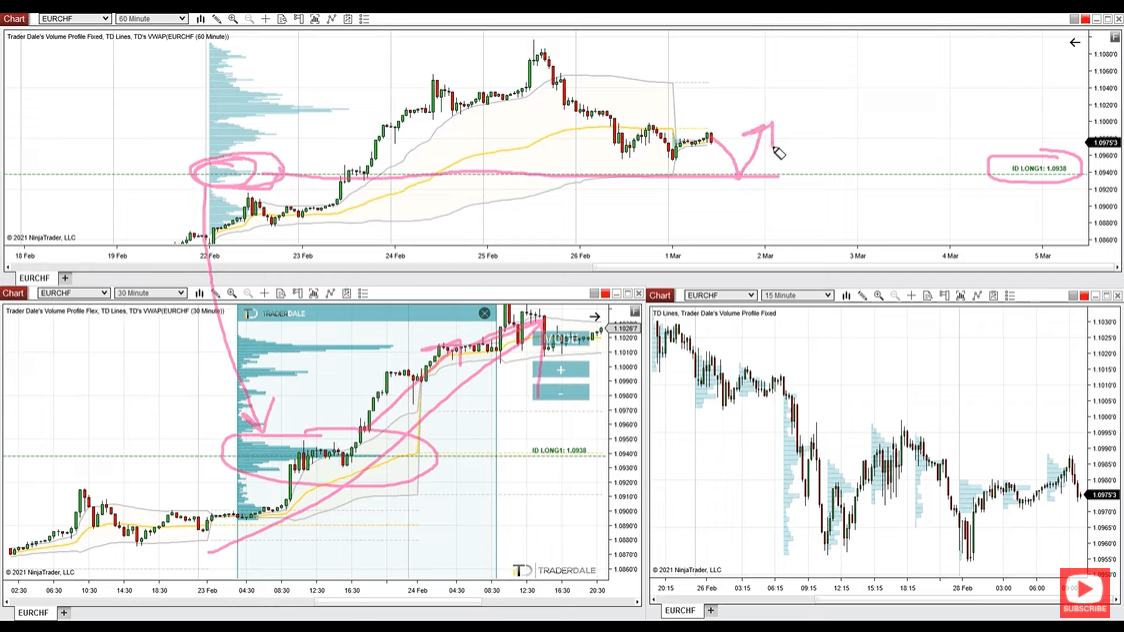Open Chart menu of the 30 Minute window
Screen dimensions: 1124x632
coord(14,293)
